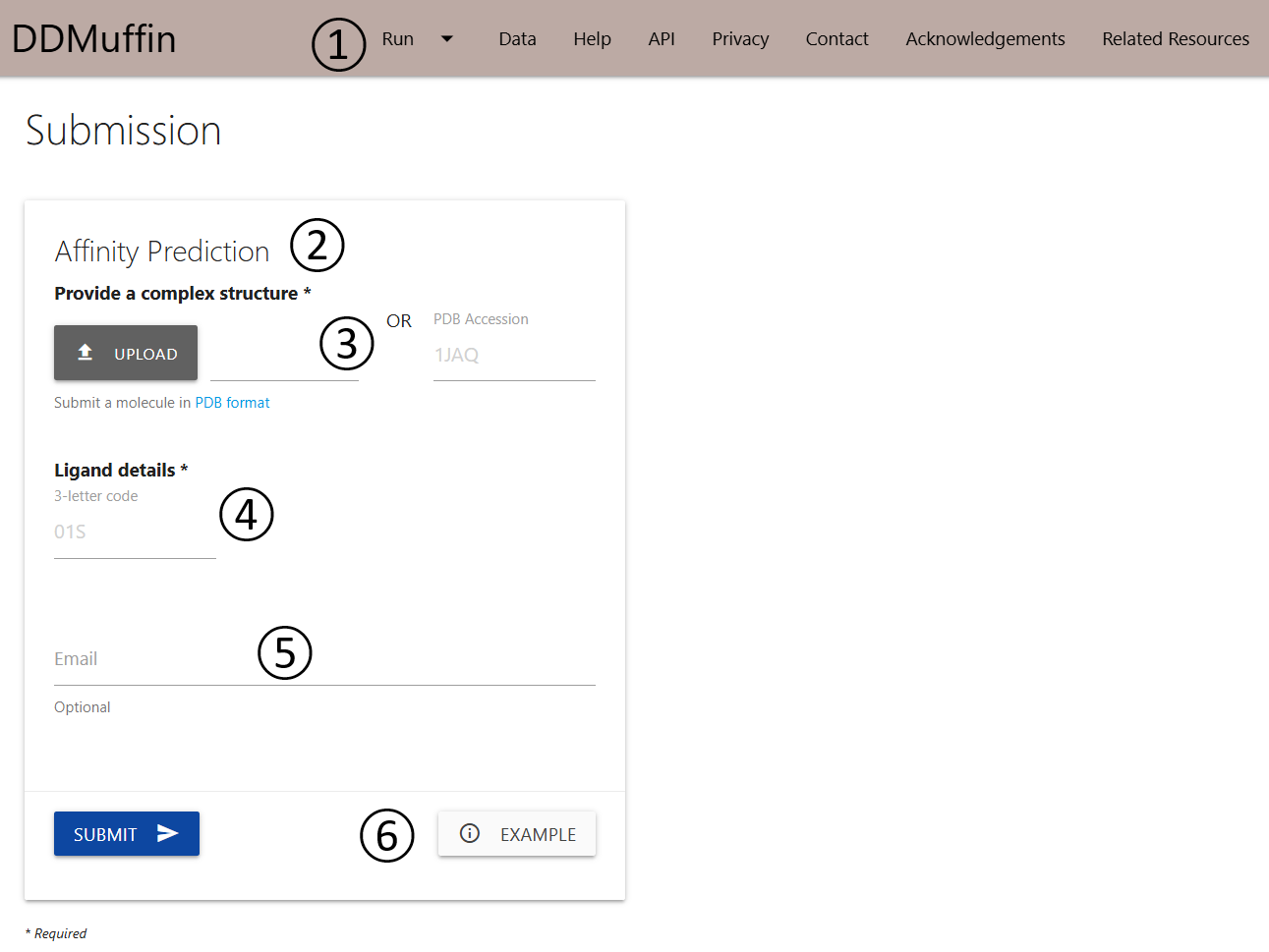Open the Contact page

(x=836, y=38)
